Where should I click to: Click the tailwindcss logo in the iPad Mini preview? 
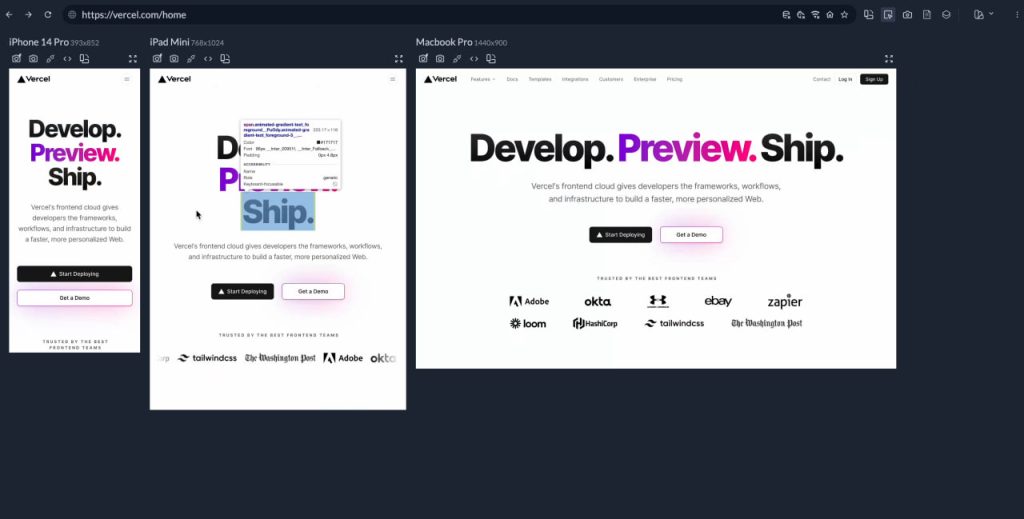(x=207, y=358)
